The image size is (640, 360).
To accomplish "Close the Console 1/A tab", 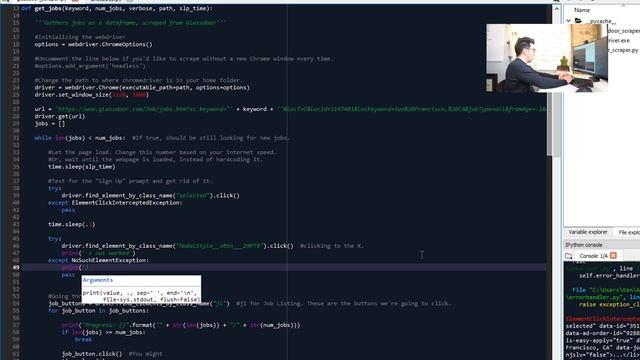I will click(x=613, y=256).
